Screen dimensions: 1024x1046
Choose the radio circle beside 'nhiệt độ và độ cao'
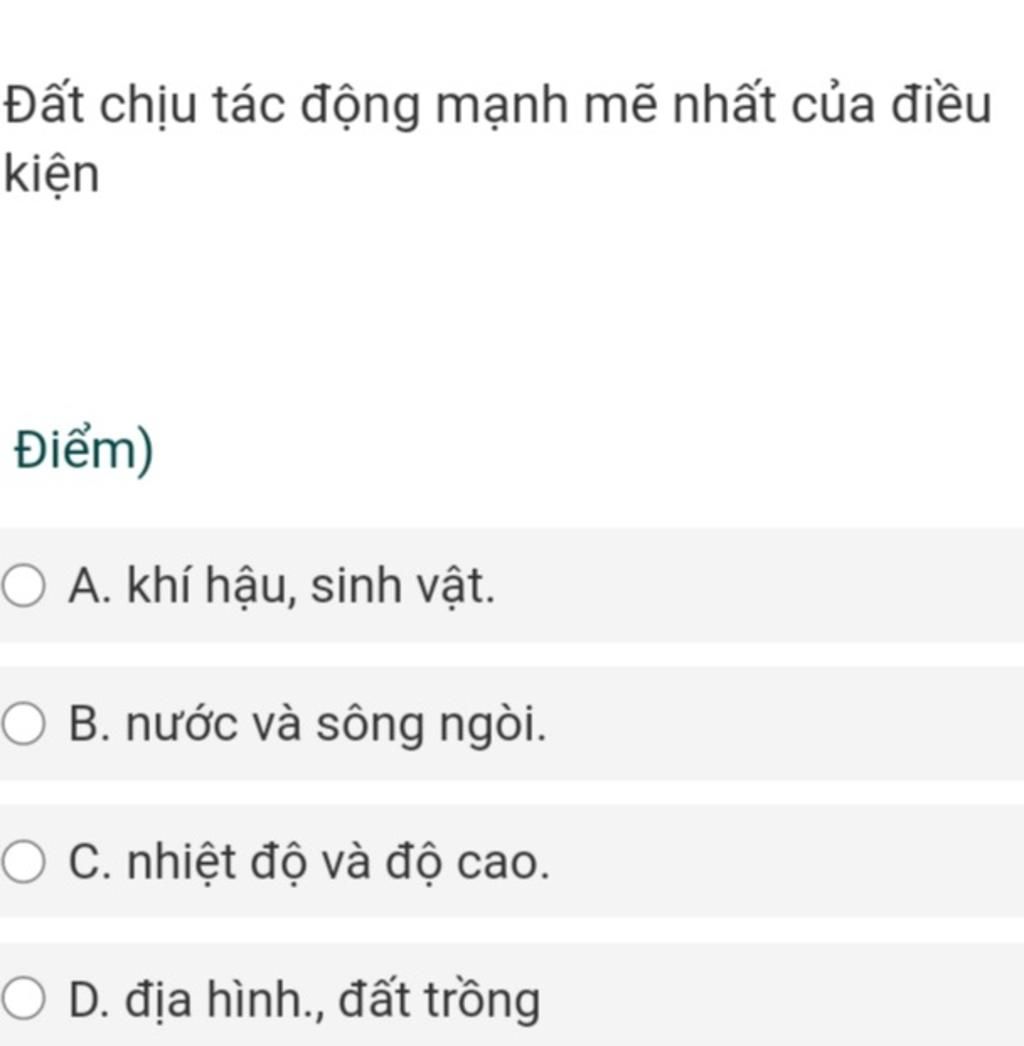coord(24,862)
